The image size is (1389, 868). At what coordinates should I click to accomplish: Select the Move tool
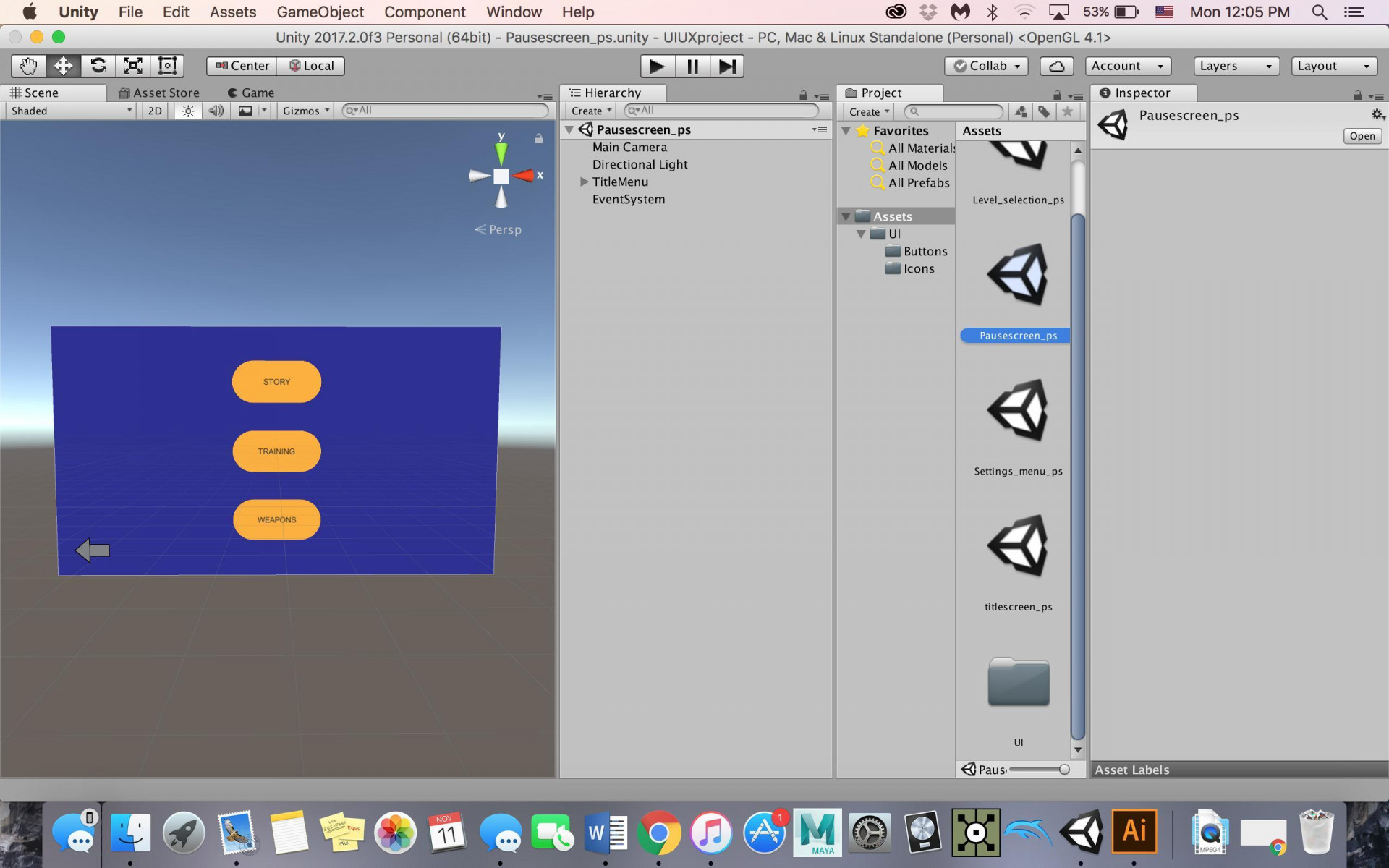pyautogui.click(x=63, y=66)
